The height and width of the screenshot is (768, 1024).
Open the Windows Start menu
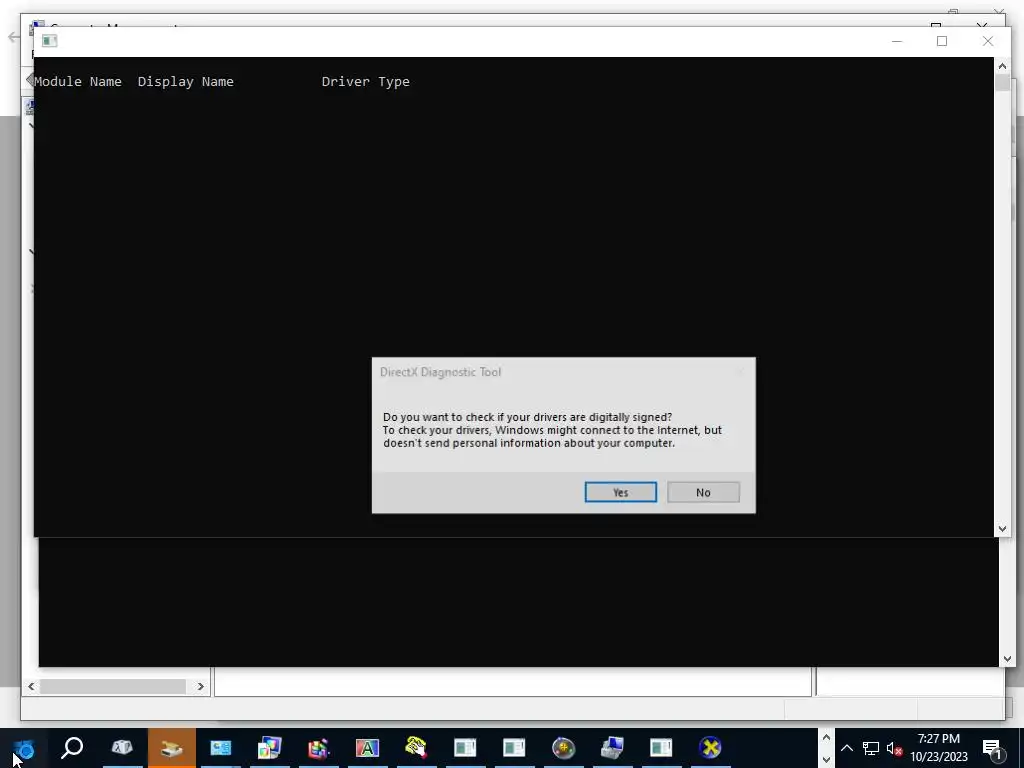pyautogui.click(x=24, y=748)
